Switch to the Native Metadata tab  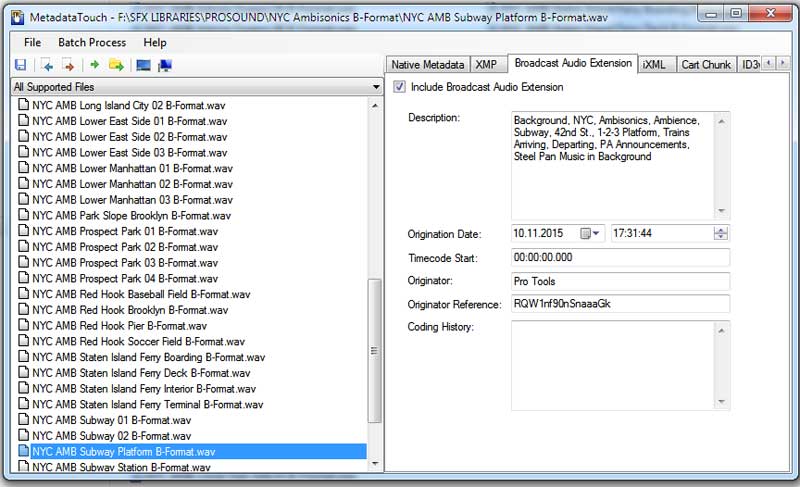[x=428, y=65]
